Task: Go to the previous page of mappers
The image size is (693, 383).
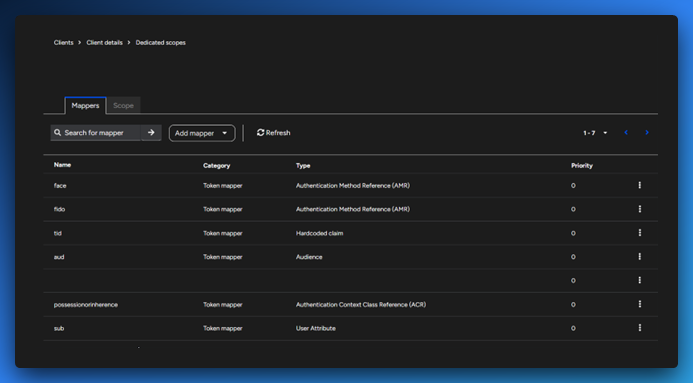Action: click(x=626, y=133)
